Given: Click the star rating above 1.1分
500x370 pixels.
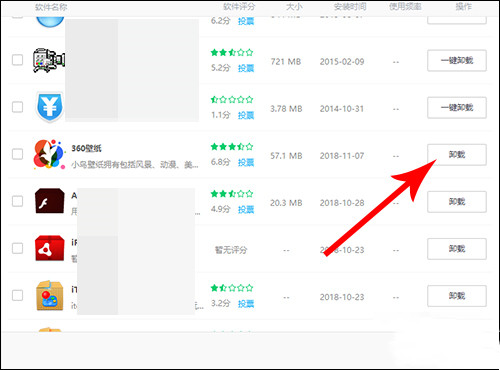Looking at the screenshot, I should point(232,99).
